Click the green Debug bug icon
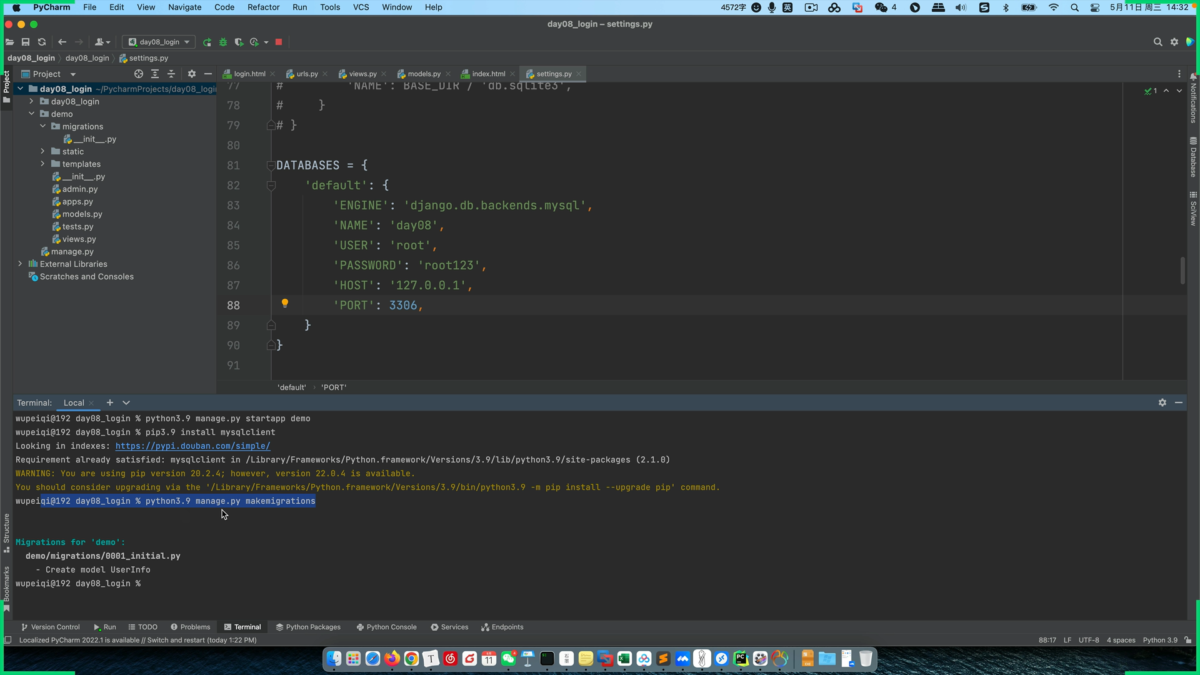This screenshot has width=1200, height=675. pos(223,42)
